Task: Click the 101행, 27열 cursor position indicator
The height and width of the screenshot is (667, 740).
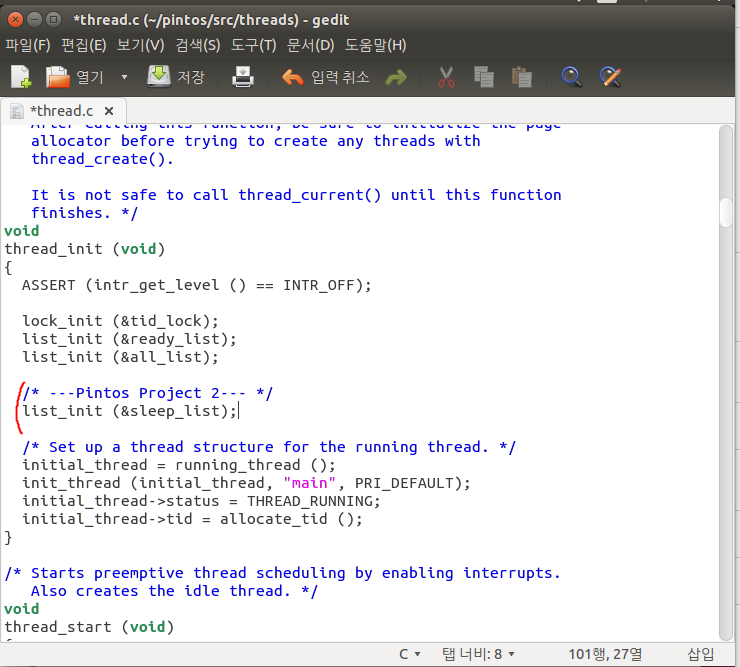Action: pos(605,654)
